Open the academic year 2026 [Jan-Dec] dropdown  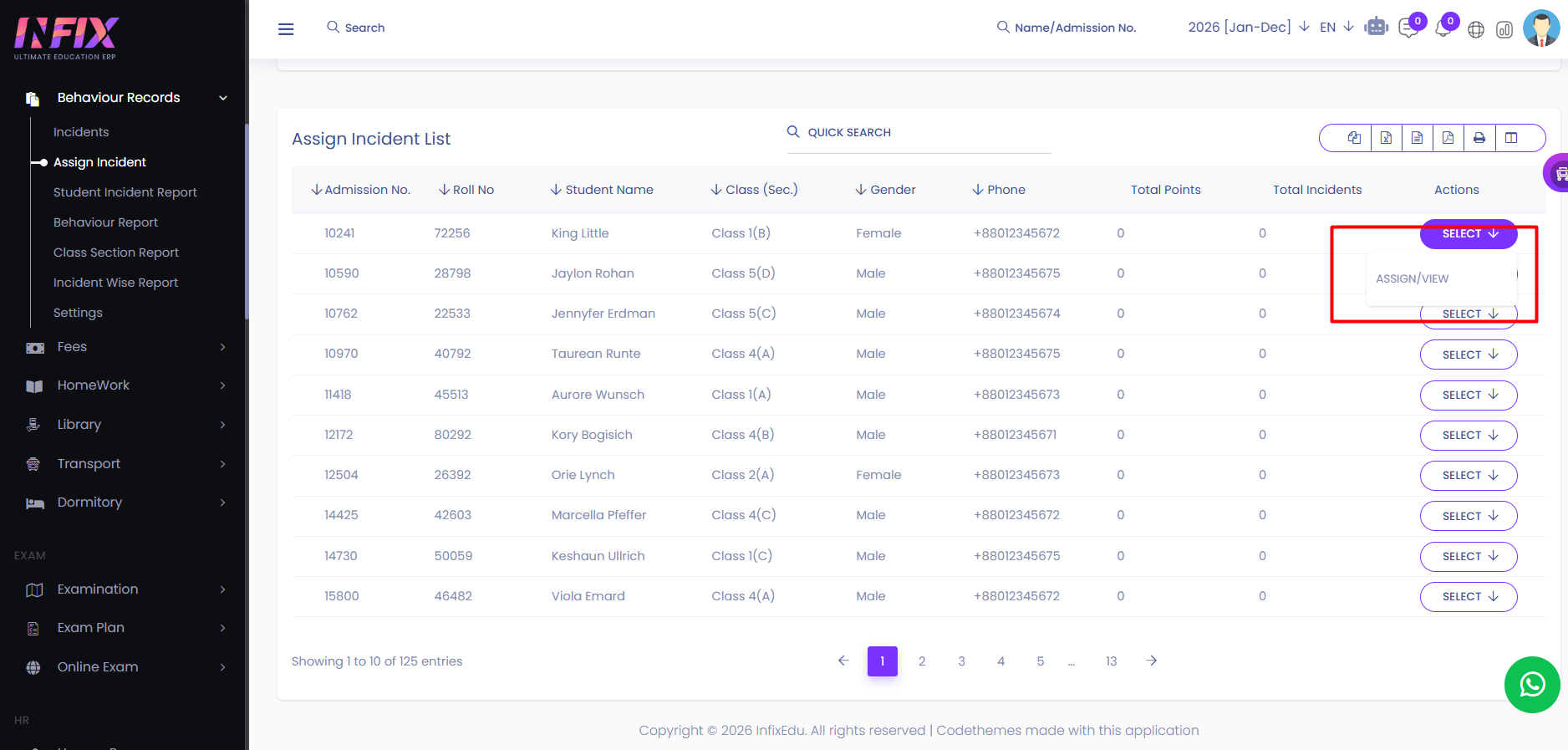click(1248, 27)
